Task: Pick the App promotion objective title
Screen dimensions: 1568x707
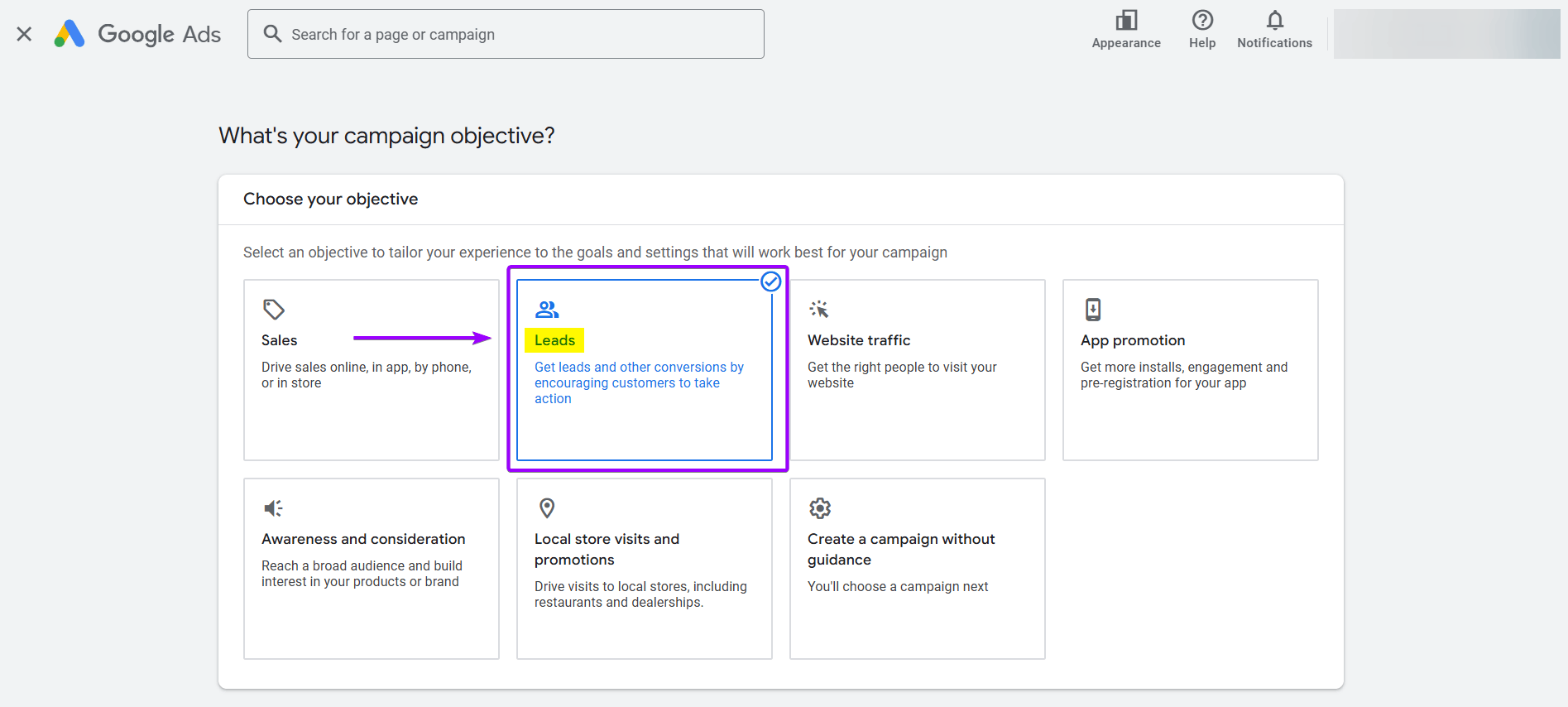Action: [1132, 340]
